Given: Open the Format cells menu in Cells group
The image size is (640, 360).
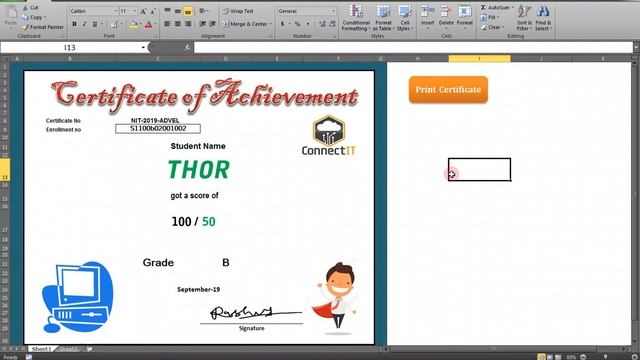Looking at the screenshot, I should click(x=464, y=16).
